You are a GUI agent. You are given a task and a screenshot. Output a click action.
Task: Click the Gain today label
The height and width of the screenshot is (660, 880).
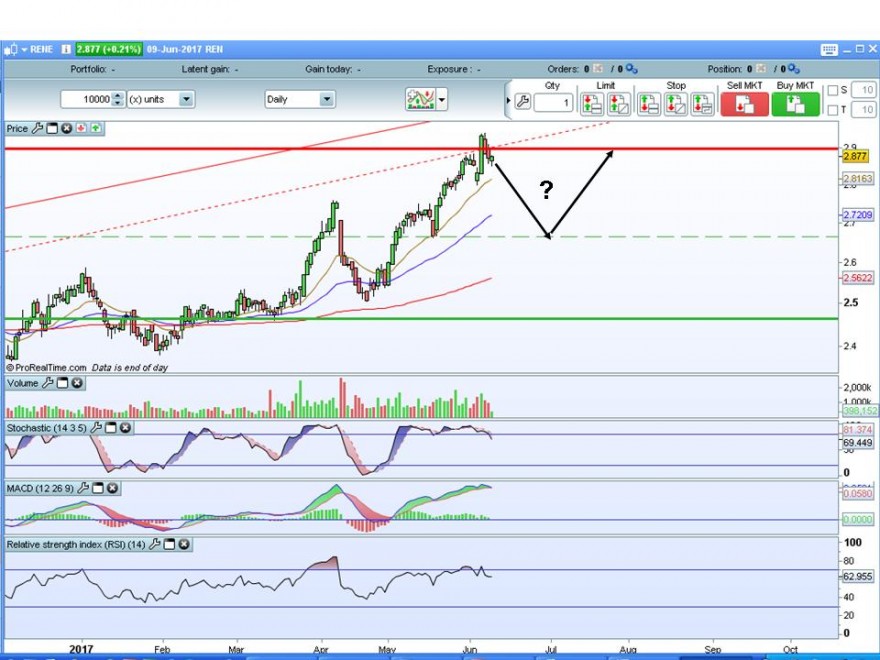[x=329, y=69]
